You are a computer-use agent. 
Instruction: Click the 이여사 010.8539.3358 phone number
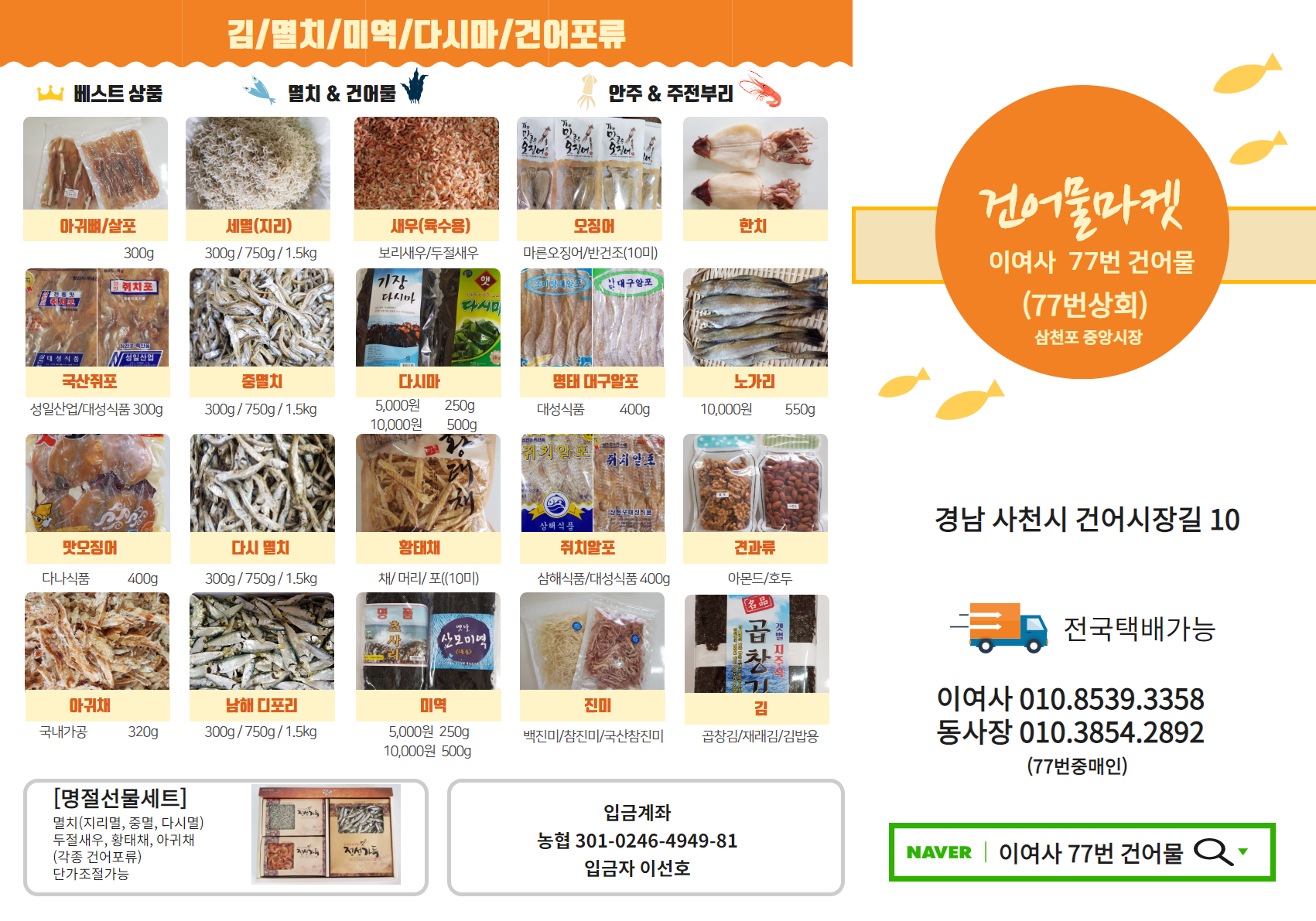coord(1070,699)
